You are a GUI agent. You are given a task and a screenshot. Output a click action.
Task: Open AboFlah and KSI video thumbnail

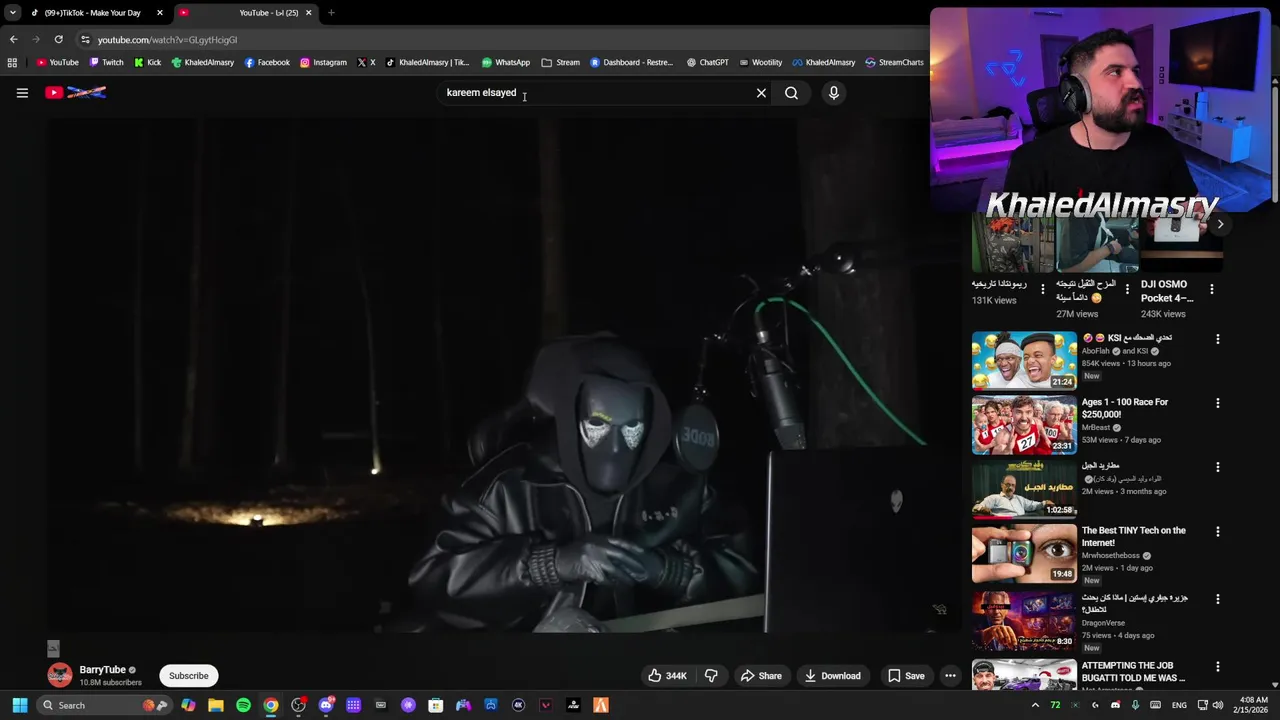[1024, 360]
